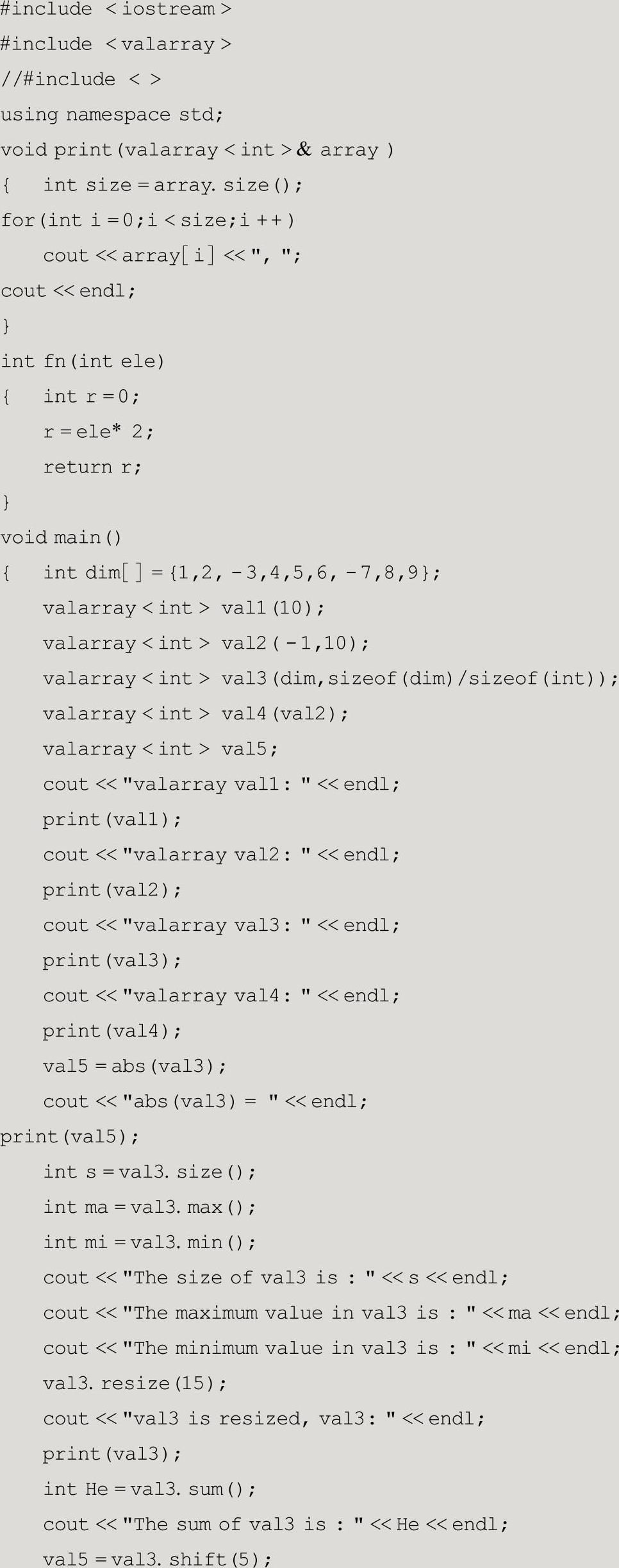Image resolution: width=619 pixels, height=1568 pixels.
Task: Click the '#include <valarray>' line
Action: (x=115, y=44)
